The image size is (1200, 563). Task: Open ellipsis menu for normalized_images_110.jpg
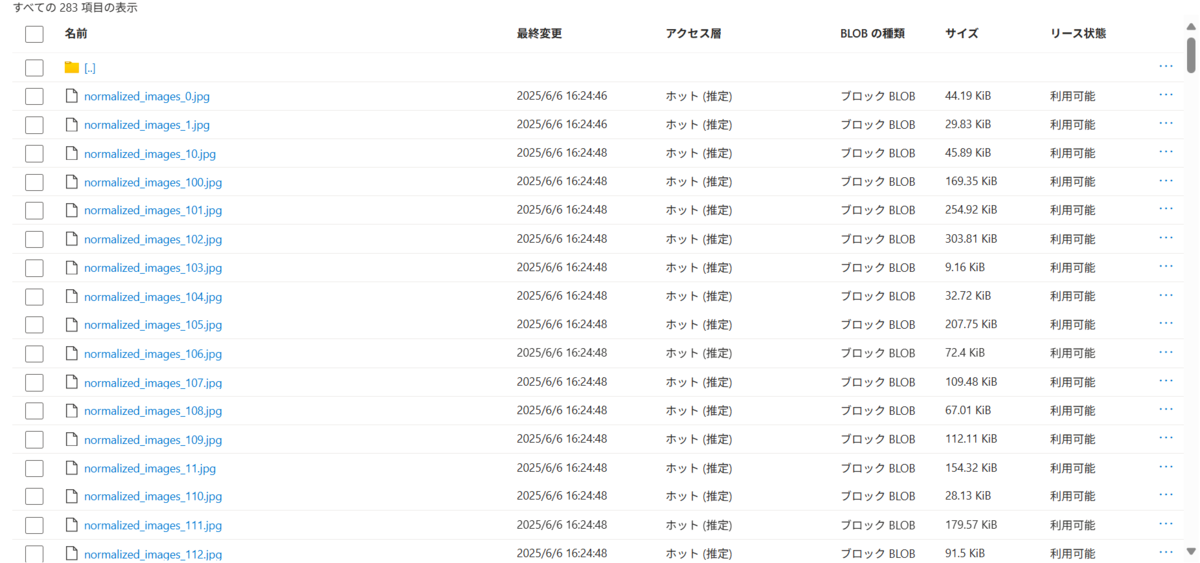click(x=1165, y=495)
